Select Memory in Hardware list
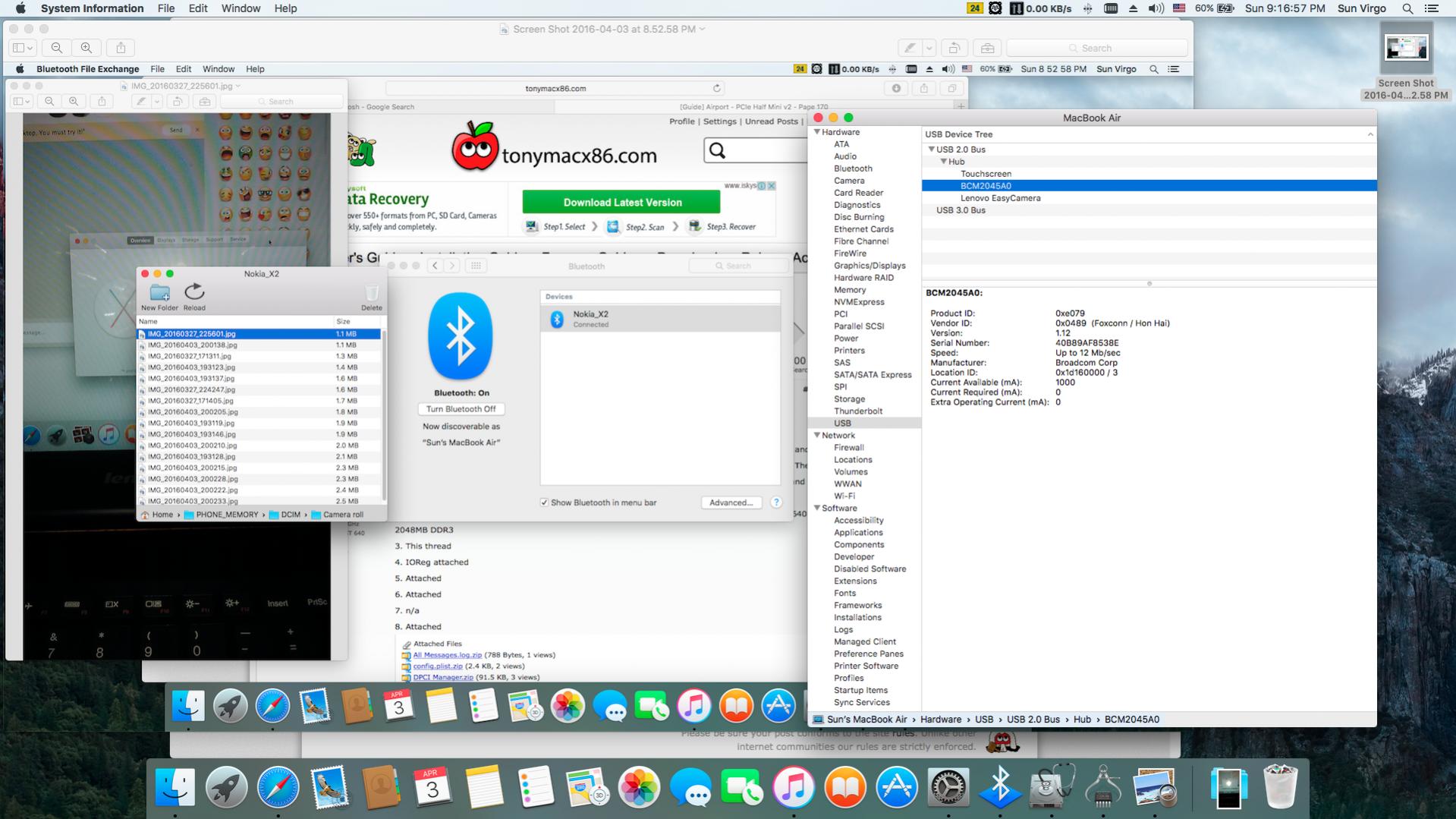1456x819 pixels. click(x=850, y=290)
